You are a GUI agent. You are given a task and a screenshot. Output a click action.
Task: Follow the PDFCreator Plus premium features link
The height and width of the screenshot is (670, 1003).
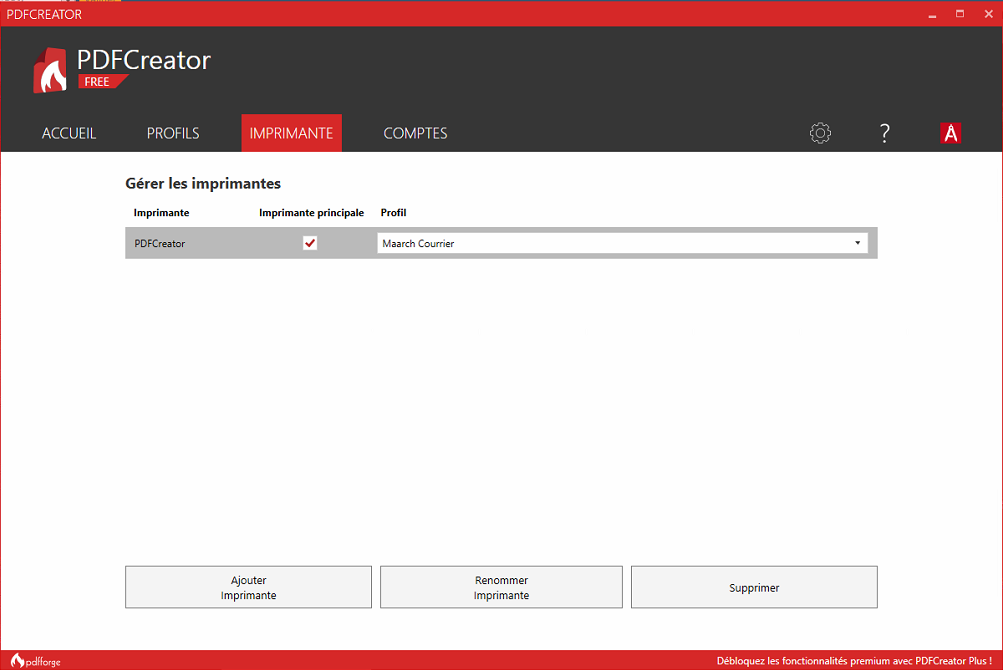[854, 661]
